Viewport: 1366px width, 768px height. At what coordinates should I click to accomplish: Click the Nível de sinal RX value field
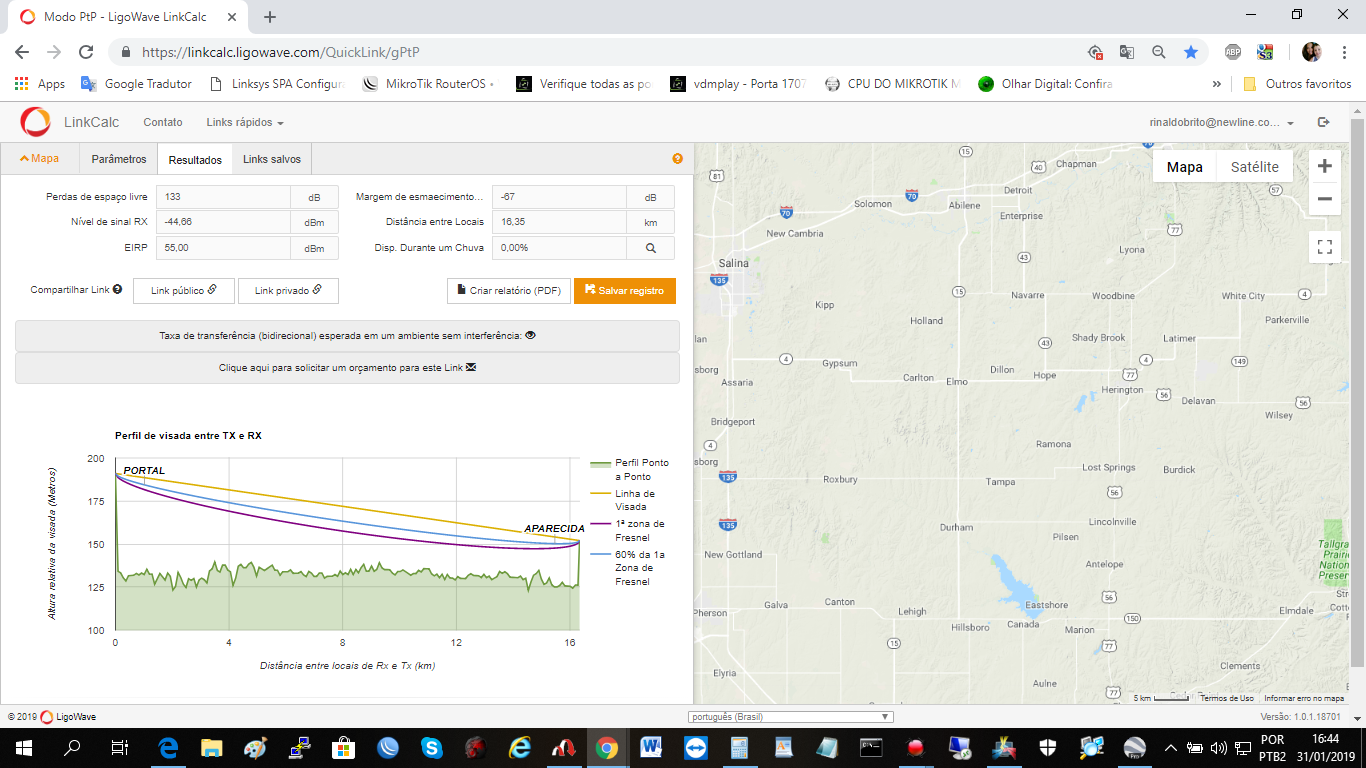point(224,222)
